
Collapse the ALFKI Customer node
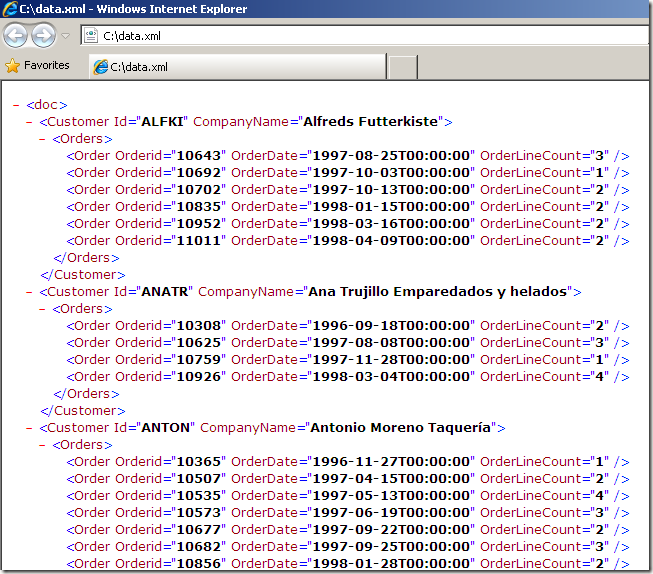click(x=29, y=122)
